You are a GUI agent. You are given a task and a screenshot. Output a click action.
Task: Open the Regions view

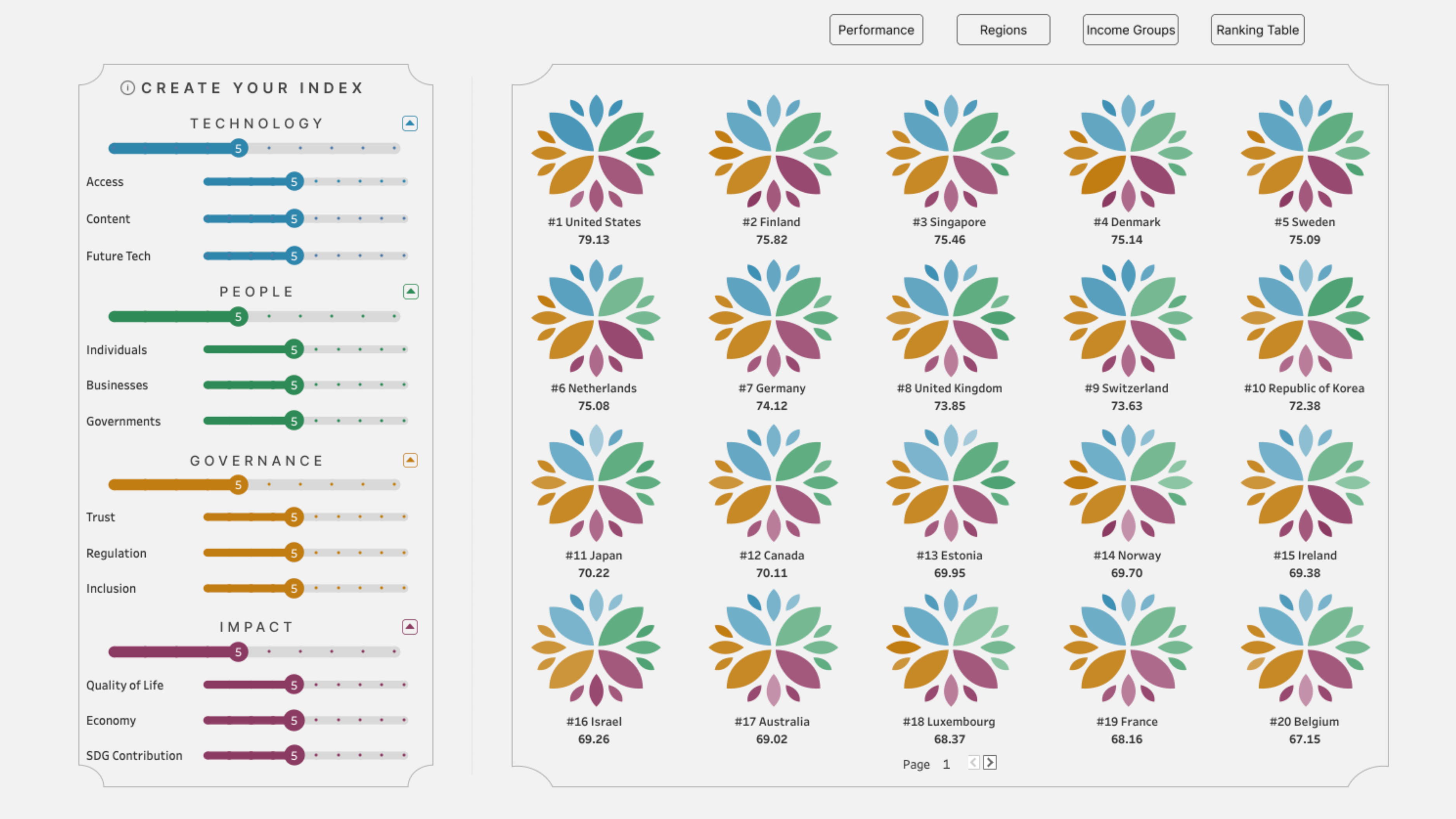click(x=1003, y=30)
